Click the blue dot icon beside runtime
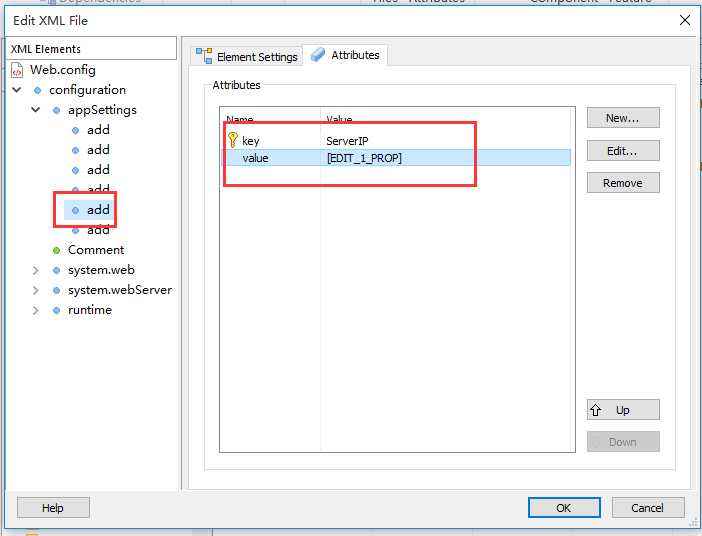 click(56, 310)
